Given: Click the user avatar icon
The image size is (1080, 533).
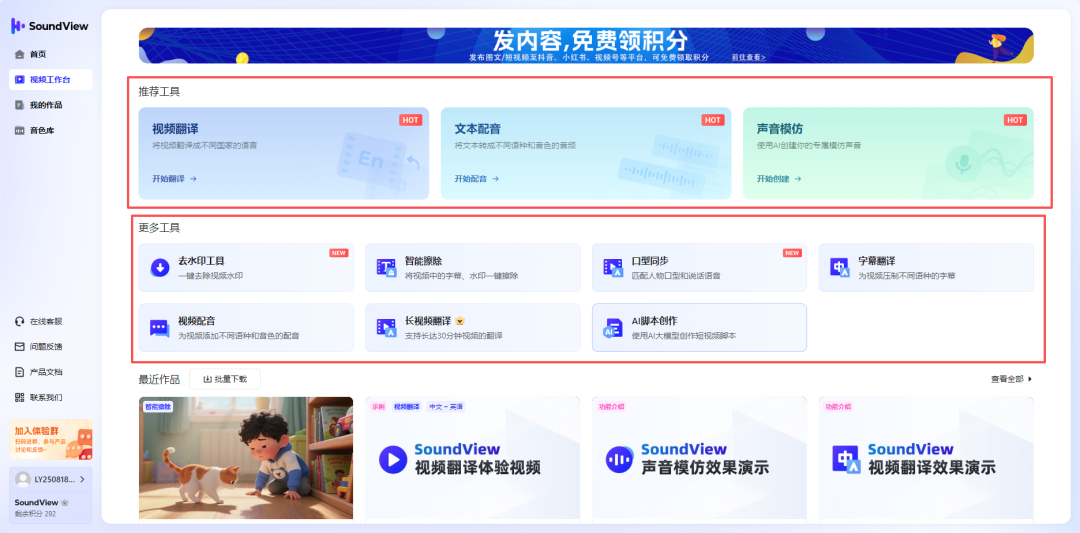Looking at the screenshot, I should [x=23, y=479].
